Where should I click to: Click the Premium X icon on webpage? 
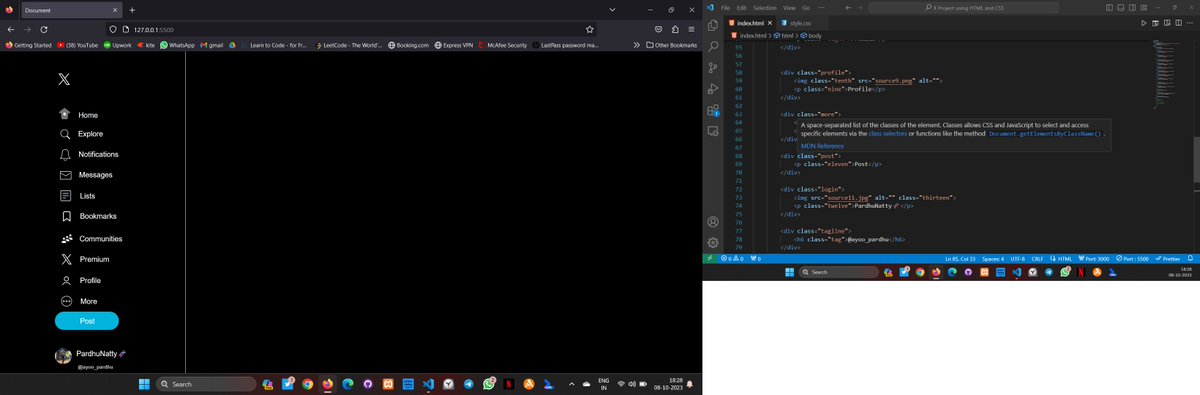click(66, 259)
